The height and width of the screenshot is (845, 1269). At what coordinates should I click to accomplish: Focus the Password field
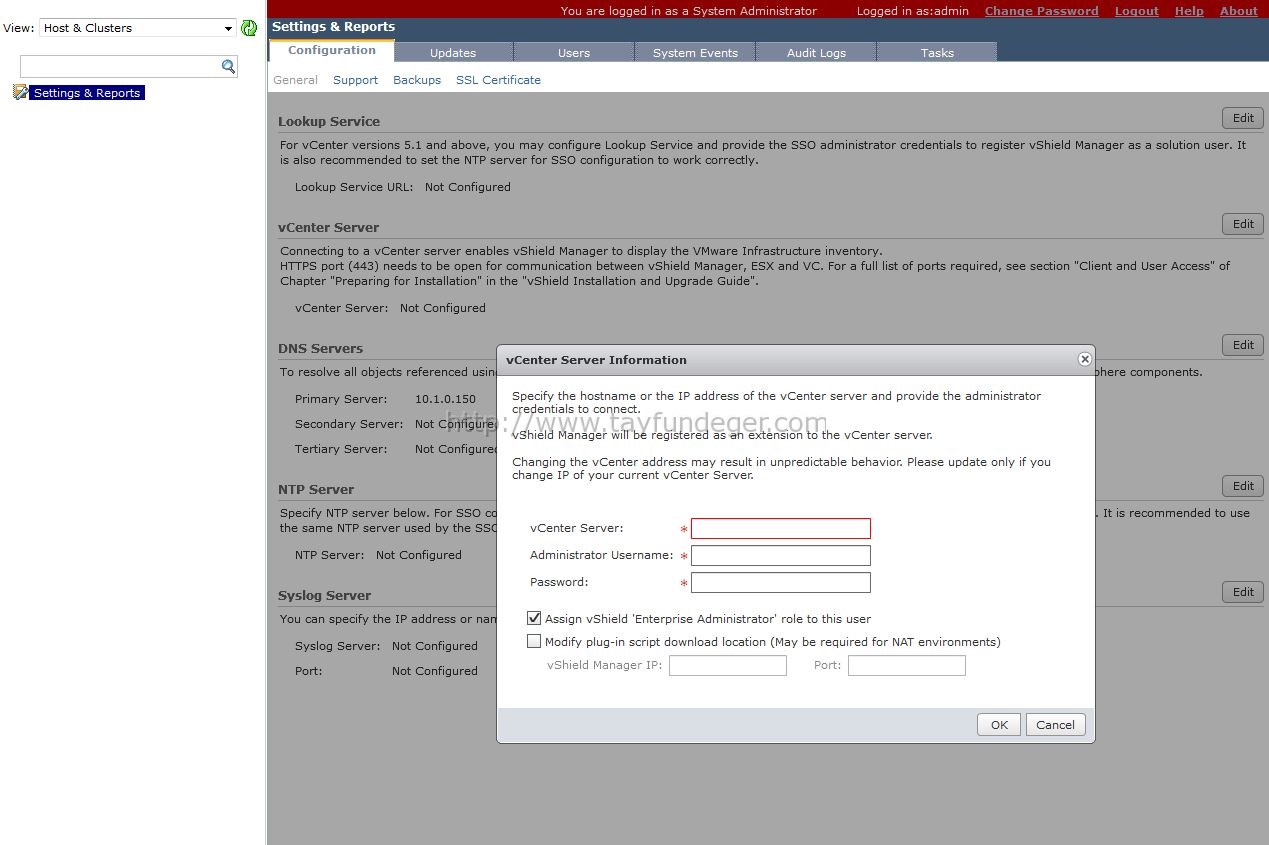point(781,582)
